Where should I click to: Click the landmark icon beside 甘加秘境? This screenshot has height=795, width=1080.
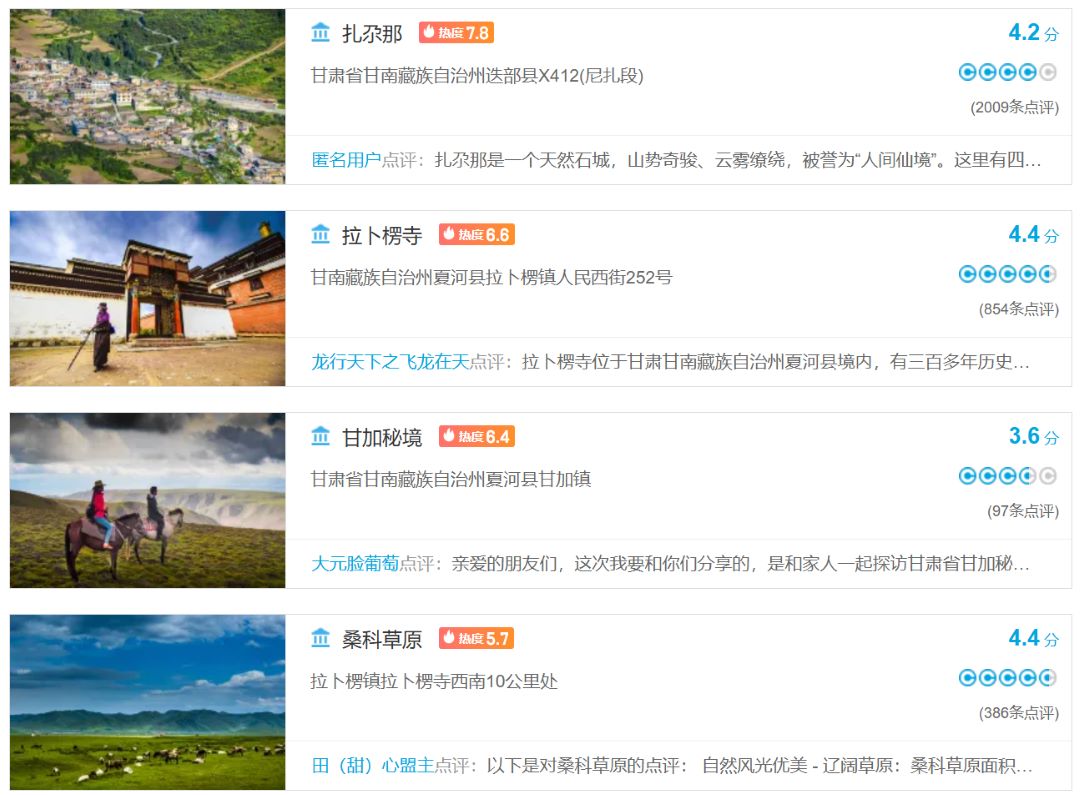coord(320,436)
